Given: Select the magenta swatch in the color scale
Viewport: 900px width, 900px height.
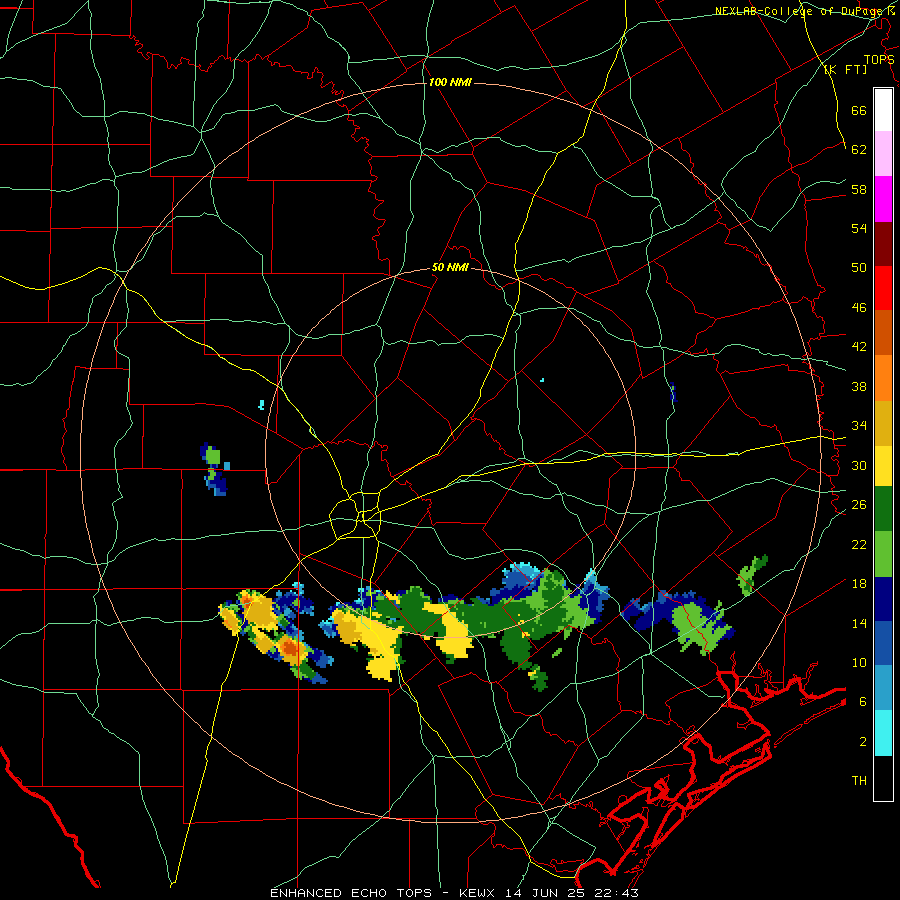Looking at the screenshot, I should coord(883,199).
